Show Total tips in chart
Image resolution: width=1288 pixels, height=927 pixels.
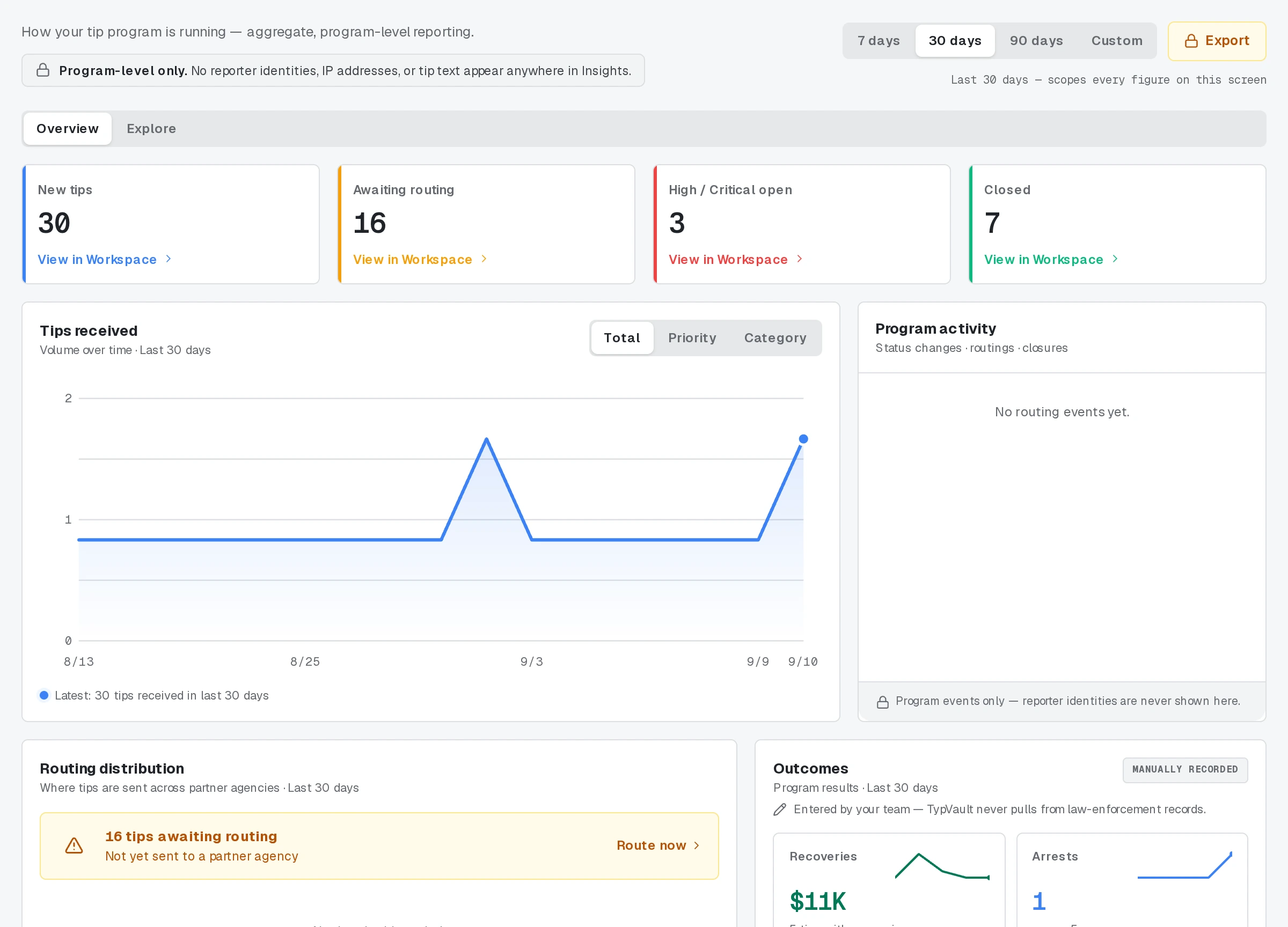(x=622, y=339)
